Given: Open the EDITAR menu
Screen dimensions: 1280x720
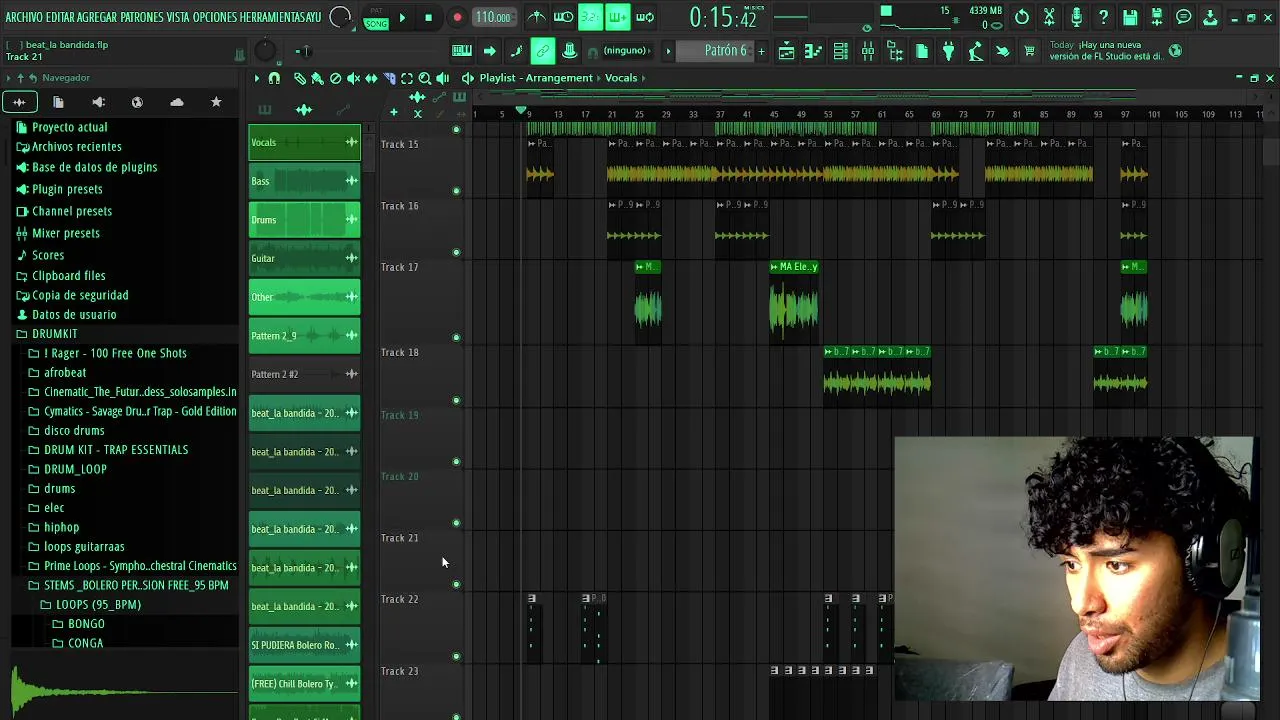Looking at the screenshot, I should 61,17.
